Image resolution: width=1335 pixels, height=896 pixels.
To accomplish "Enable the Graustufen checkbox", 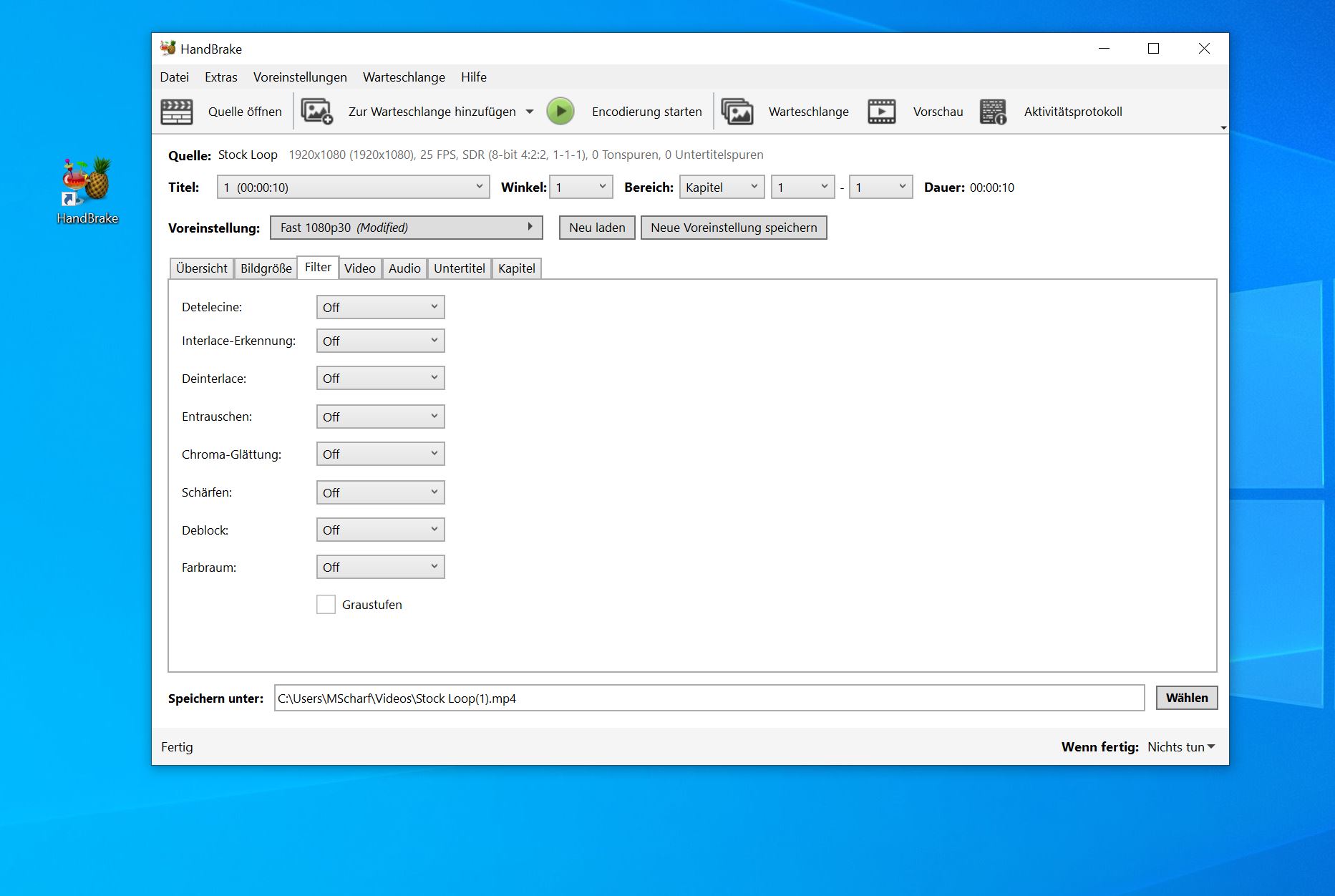I will point(326,605).
